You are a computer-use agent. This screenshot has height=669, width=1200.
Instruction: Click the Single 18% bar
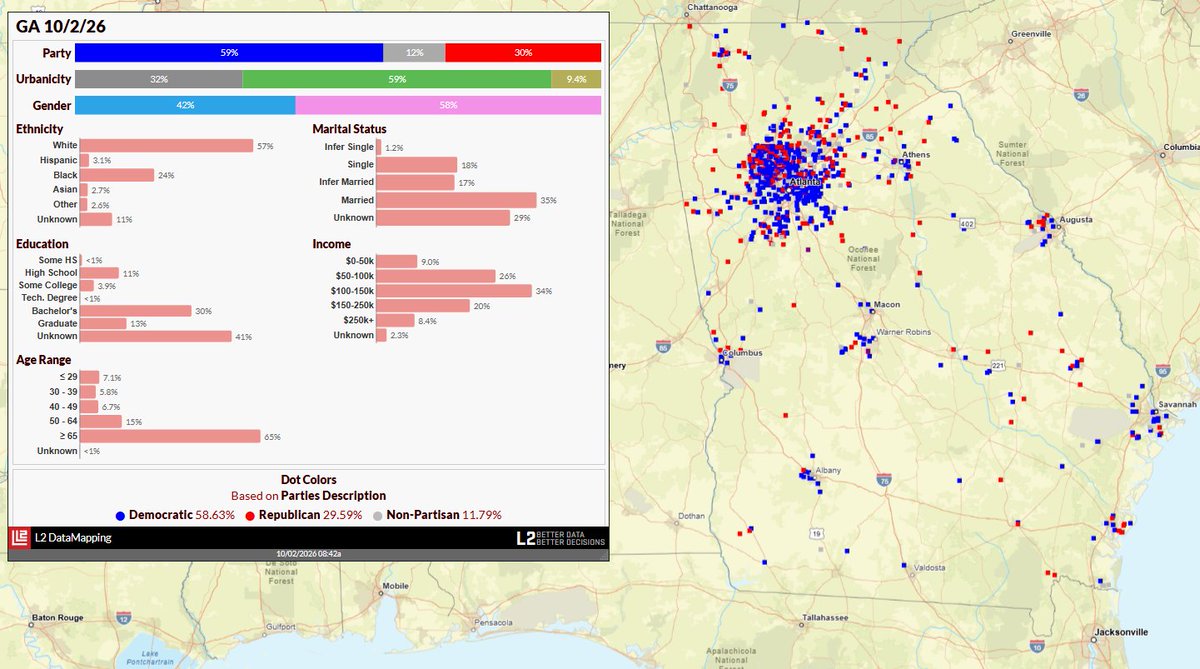tap(417, 164)
